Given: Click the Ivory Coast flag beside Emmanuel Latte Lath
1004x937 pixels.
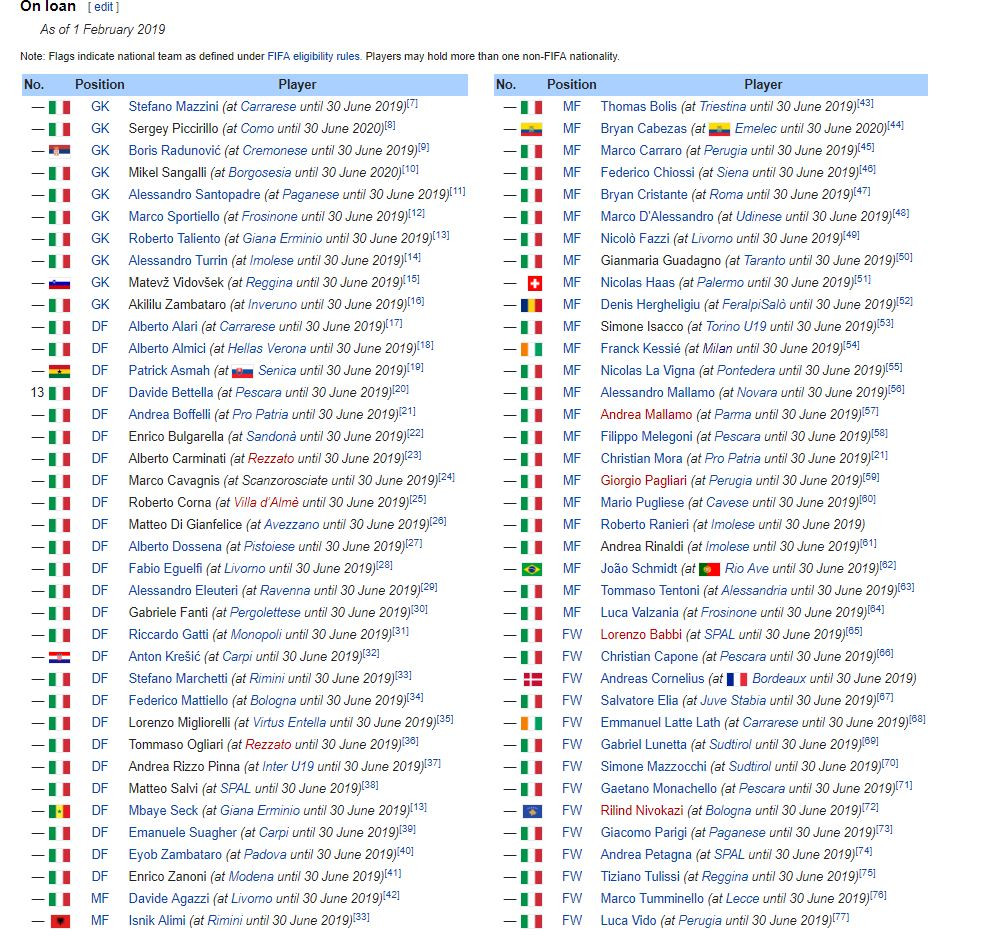Looking at the screenshot, I should tap(531, 723).
